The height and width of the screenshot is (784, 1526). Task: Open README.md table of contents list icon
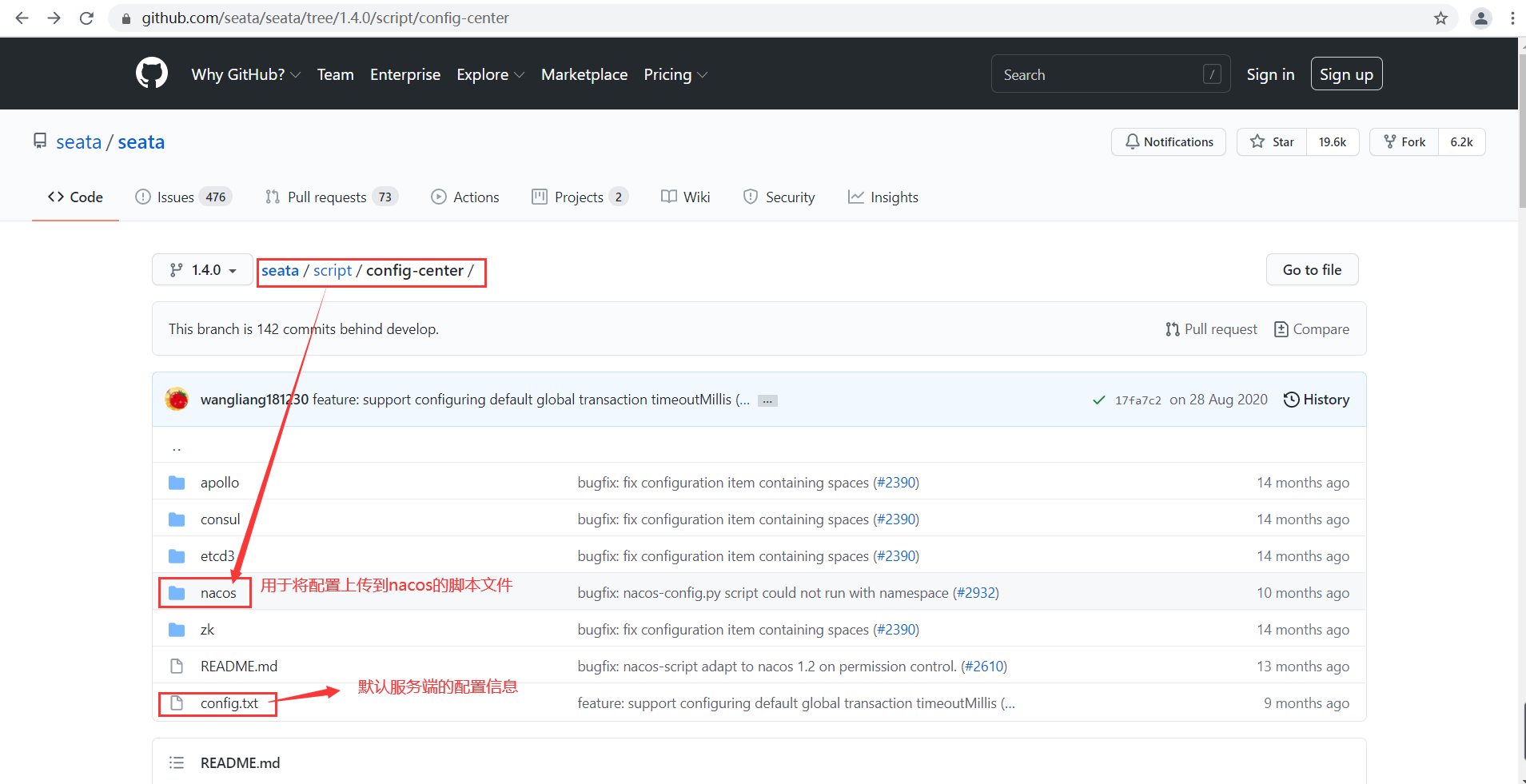177,762
